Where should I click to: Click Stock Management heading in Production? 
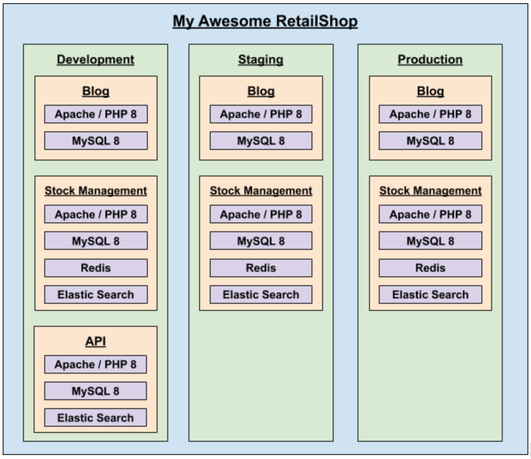[430, 191]
